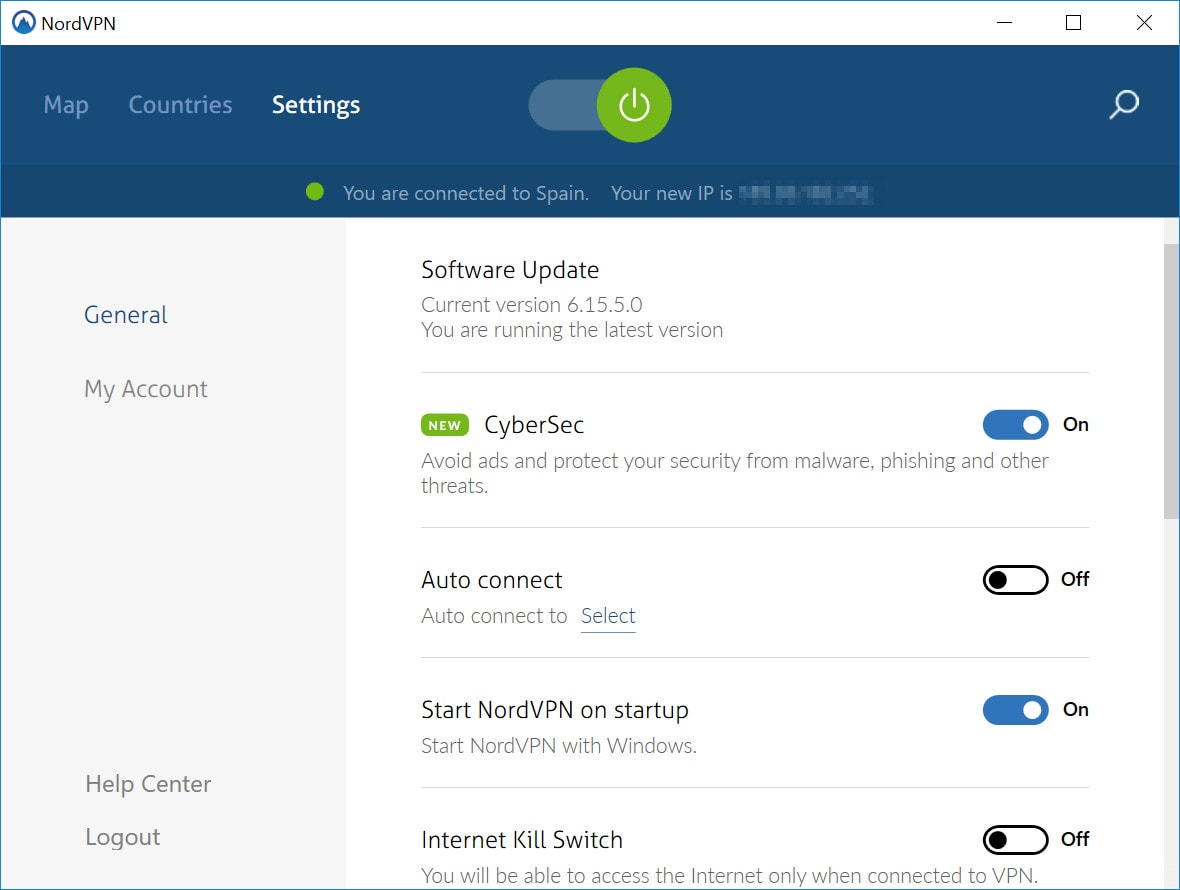Toggle the green power connection switch
This screenshot has height=890, width=1180.
click(600, 105)
